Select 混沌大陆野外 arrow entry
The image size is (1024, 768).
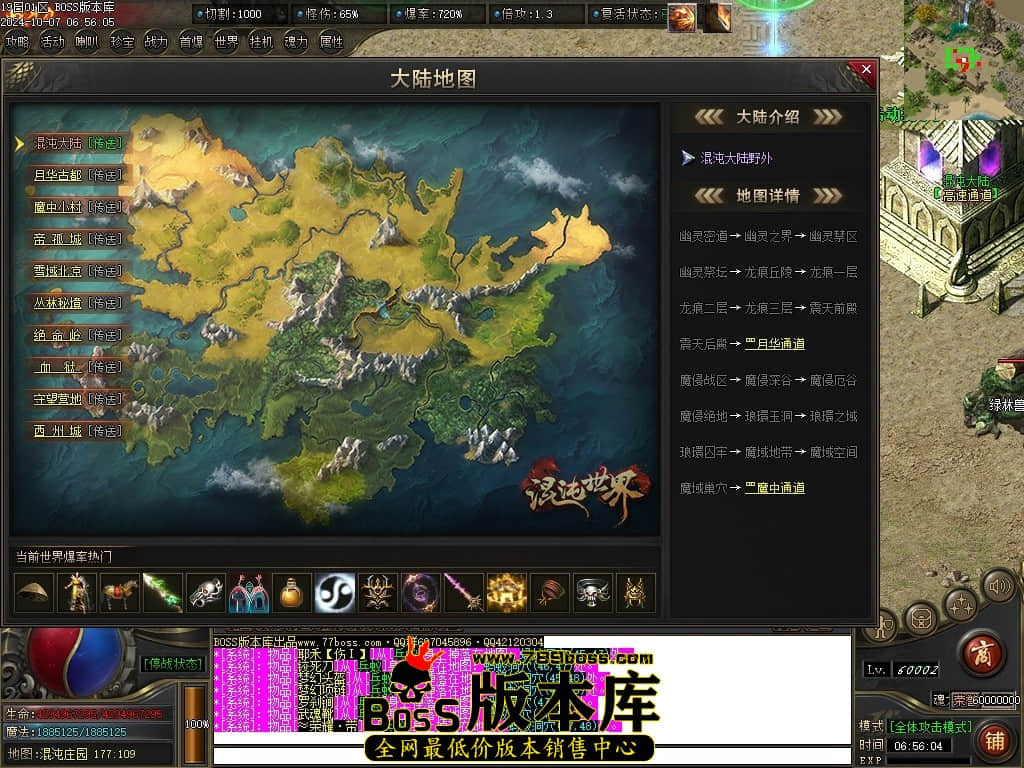(x=736, y=158)
